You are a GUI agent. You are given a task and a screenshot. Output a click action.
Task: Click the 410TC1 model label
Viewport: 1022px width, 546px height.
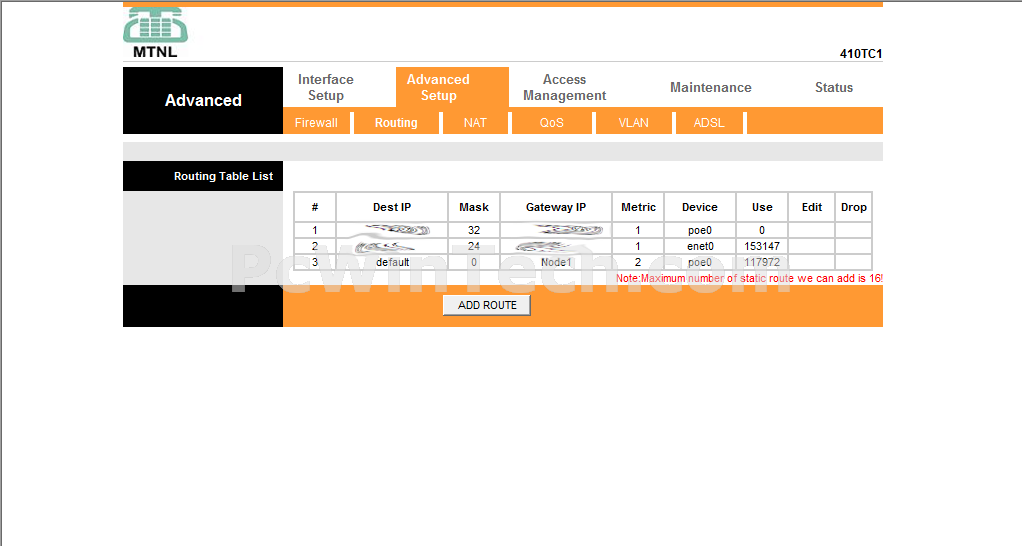coord(860,54)
